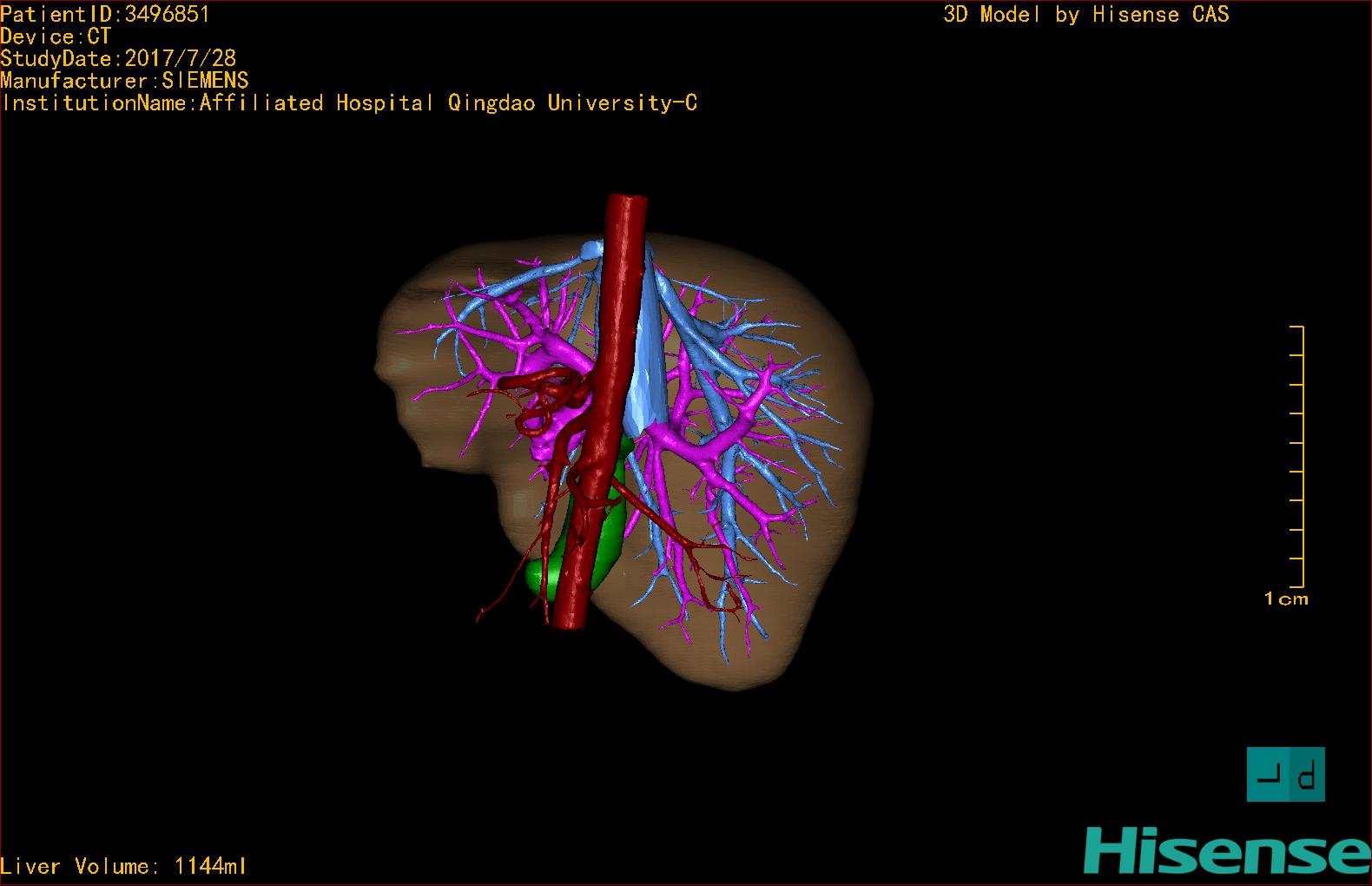The width and height of the screenshot is (1372, 886).
Task: Click the Patient ID text line
Action: 105,14
